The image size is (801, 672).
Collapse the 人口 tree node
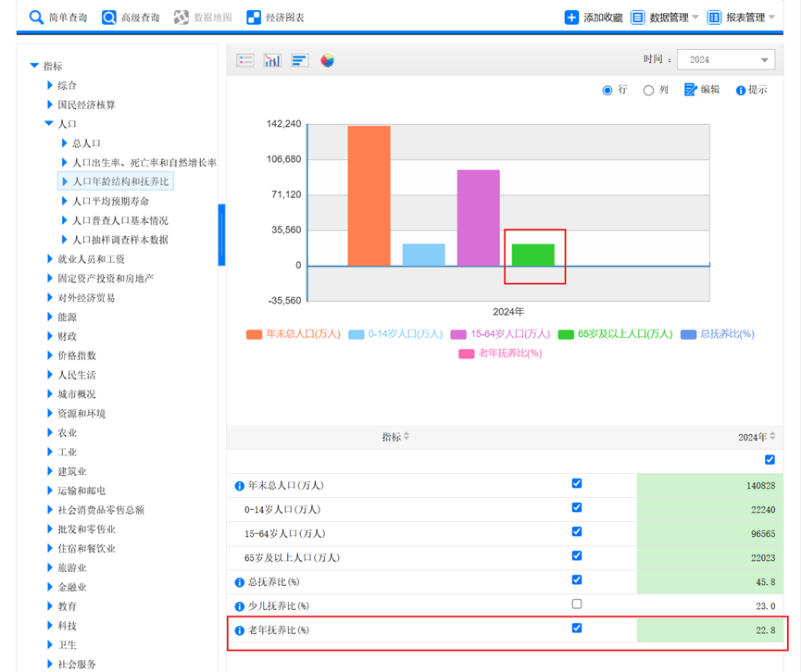click(x=49, y=124)
